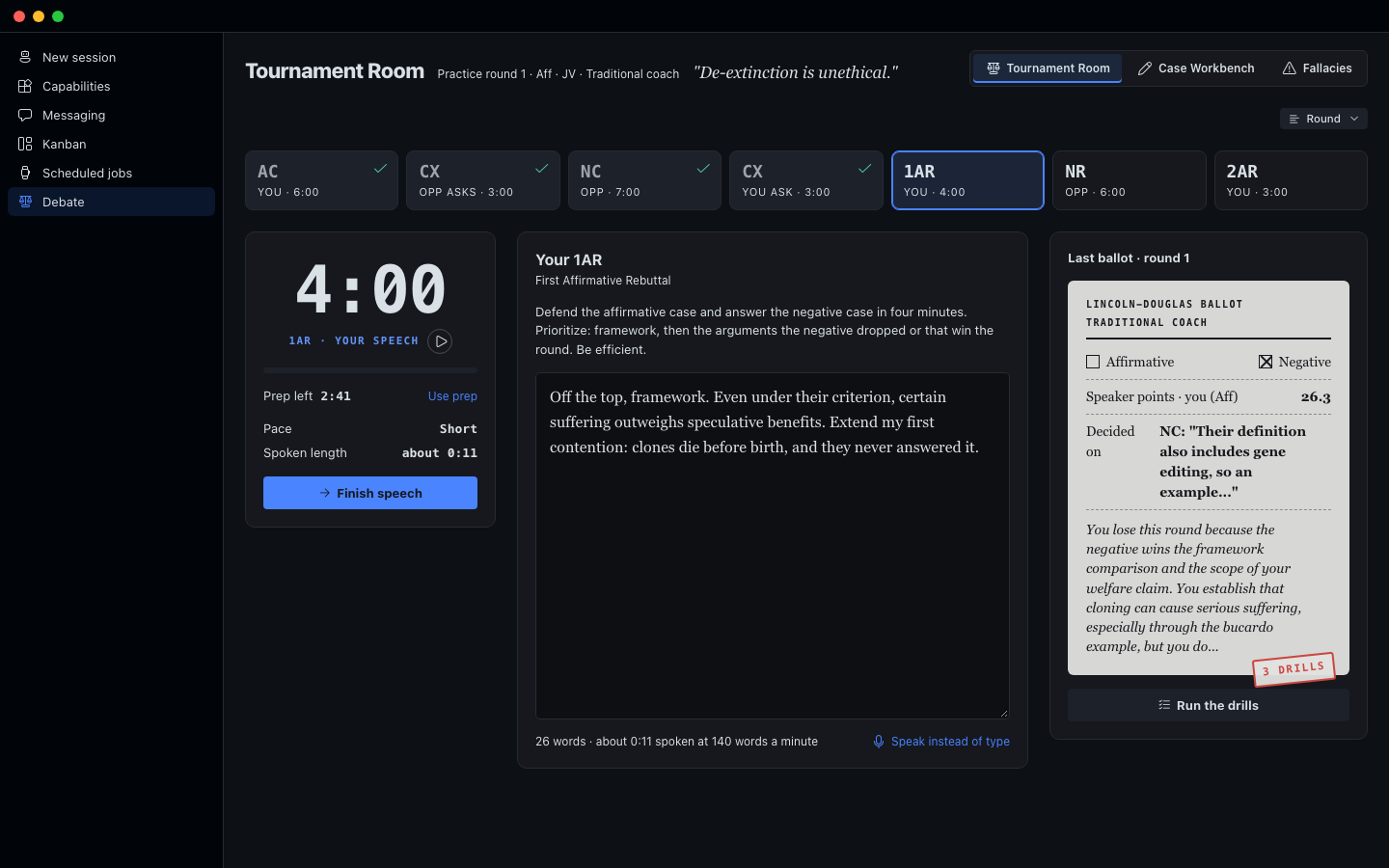The image size is (1389, 868).
Task: Select the 1AR speech step
Action: click(x=967, y=180)
